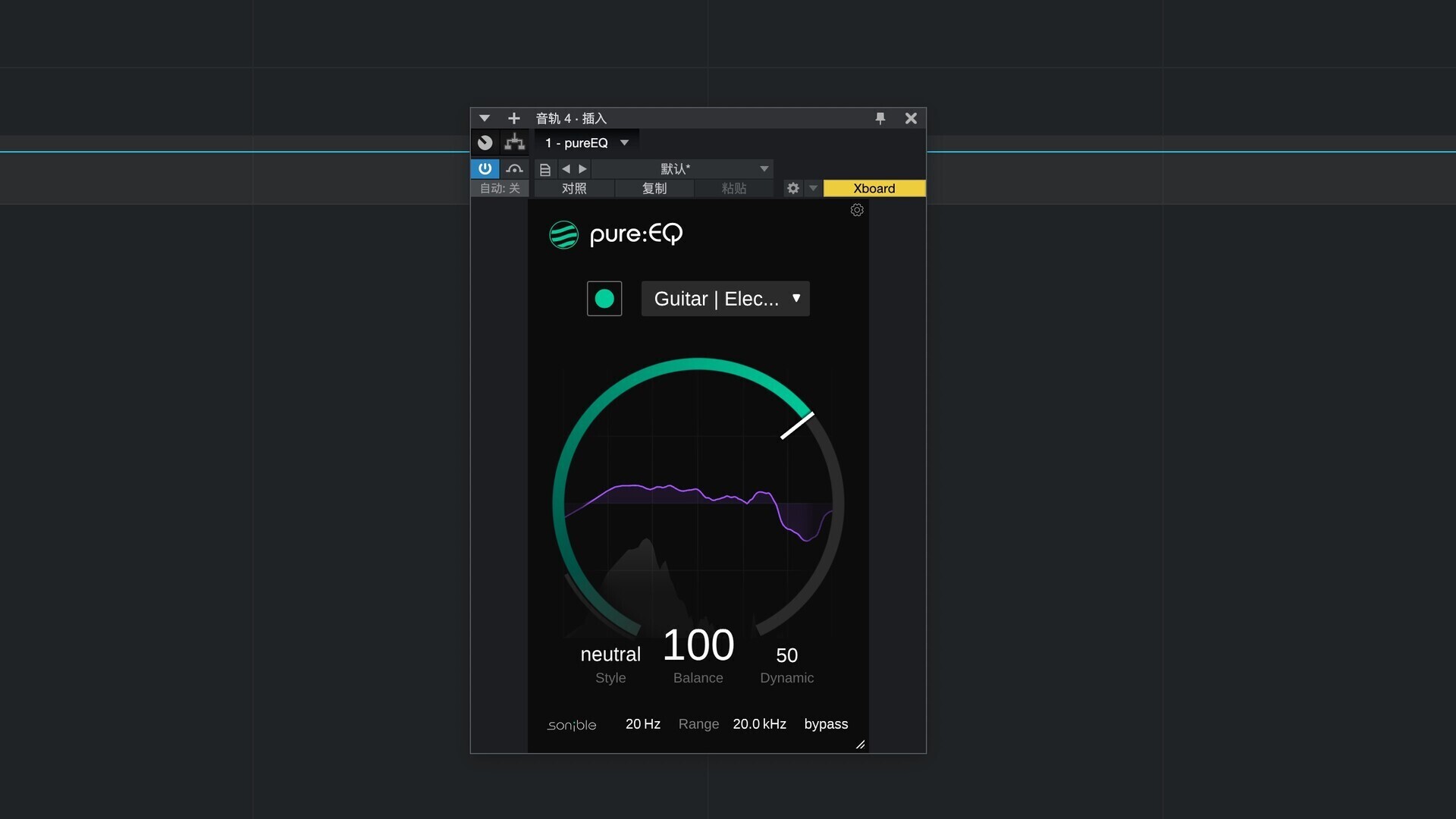Toggle the green learn circle button
Viewport: 1456px width, 819px height.
pos(604,299)
